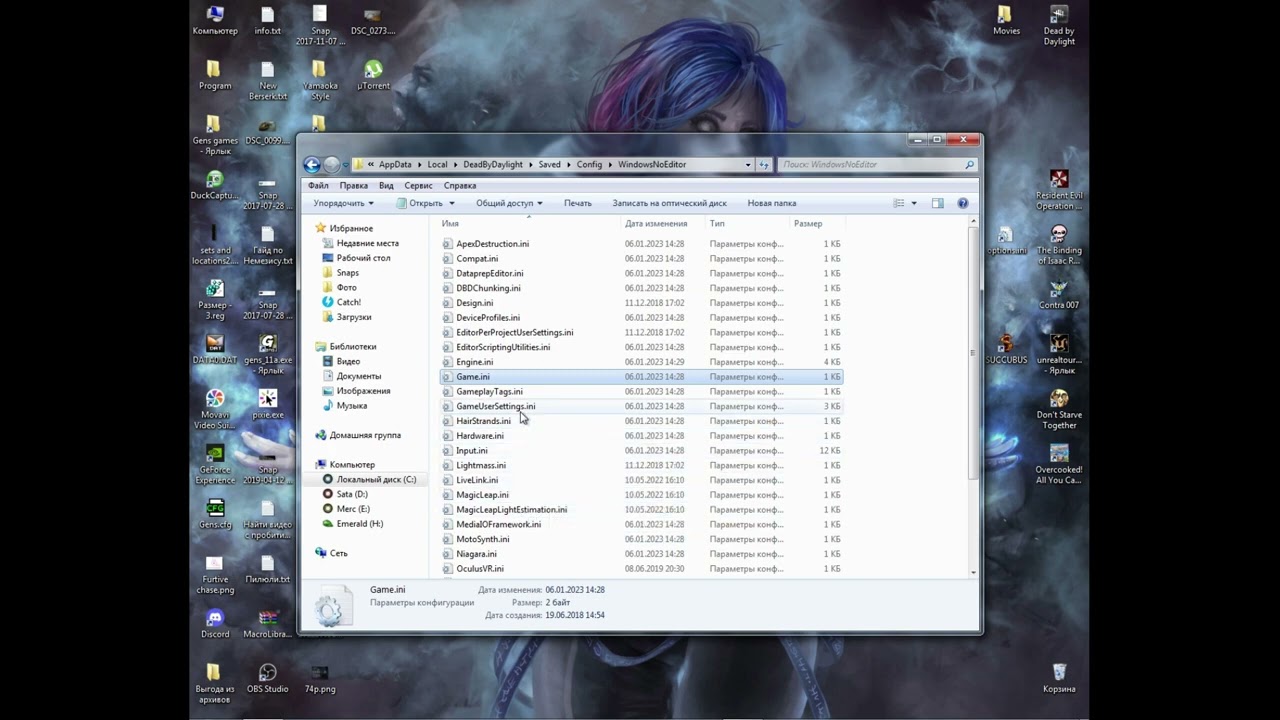Image resolution: width=1280 pixels, height=720 pixels.
Task: Sort by the Размер column header
Action: click(x=808, y=223)
